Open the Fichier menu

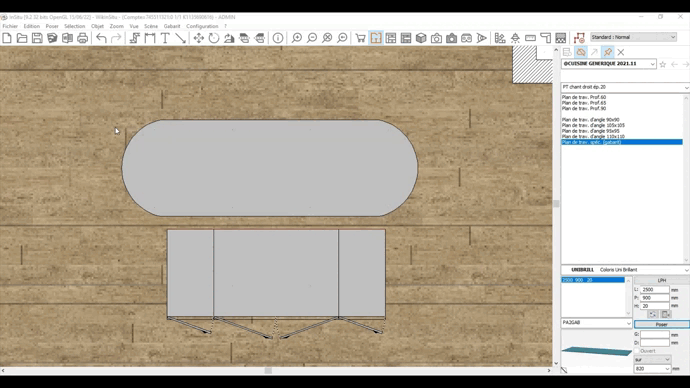(10, 26)
